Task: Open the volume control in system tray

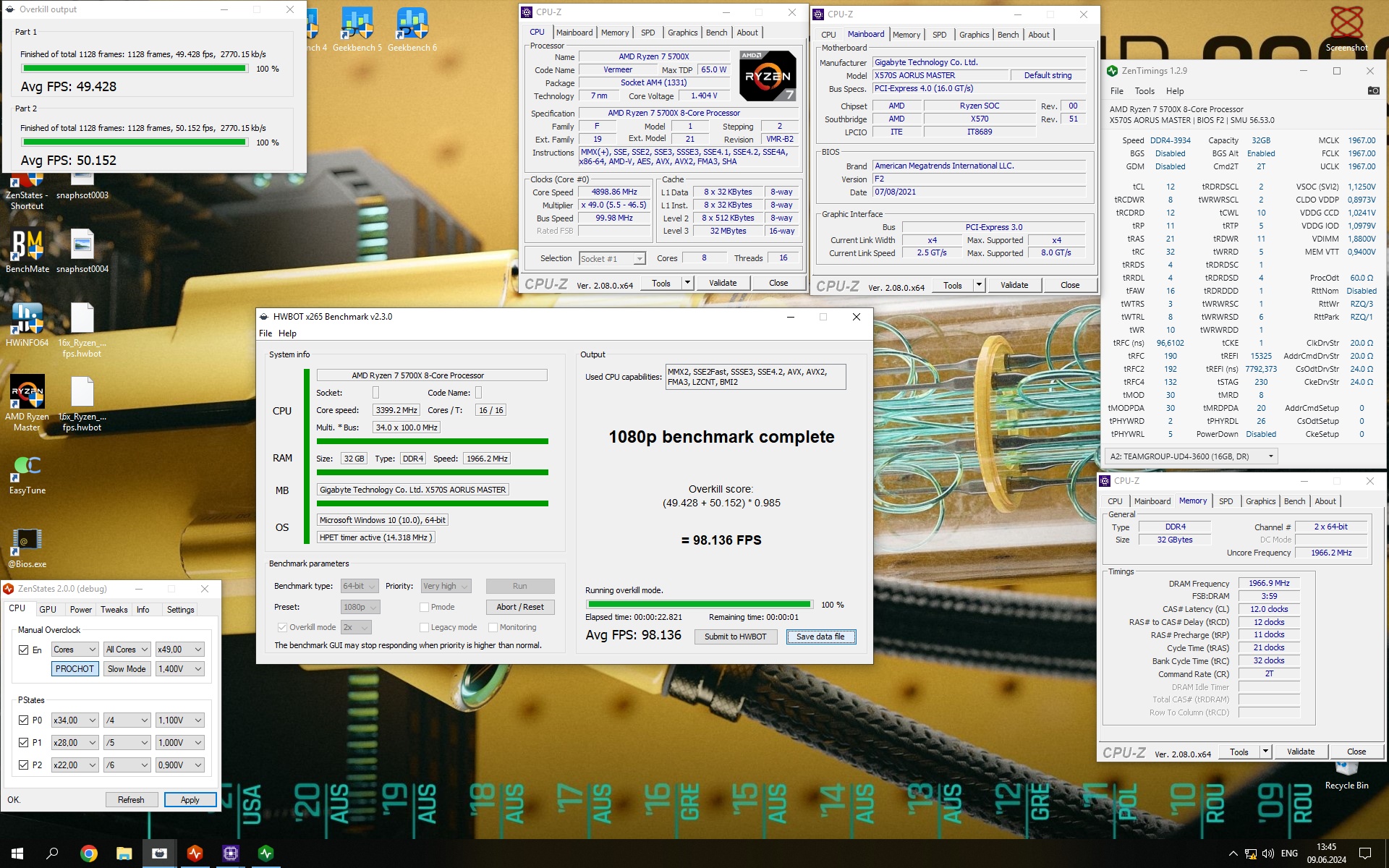Action: 1267,854
